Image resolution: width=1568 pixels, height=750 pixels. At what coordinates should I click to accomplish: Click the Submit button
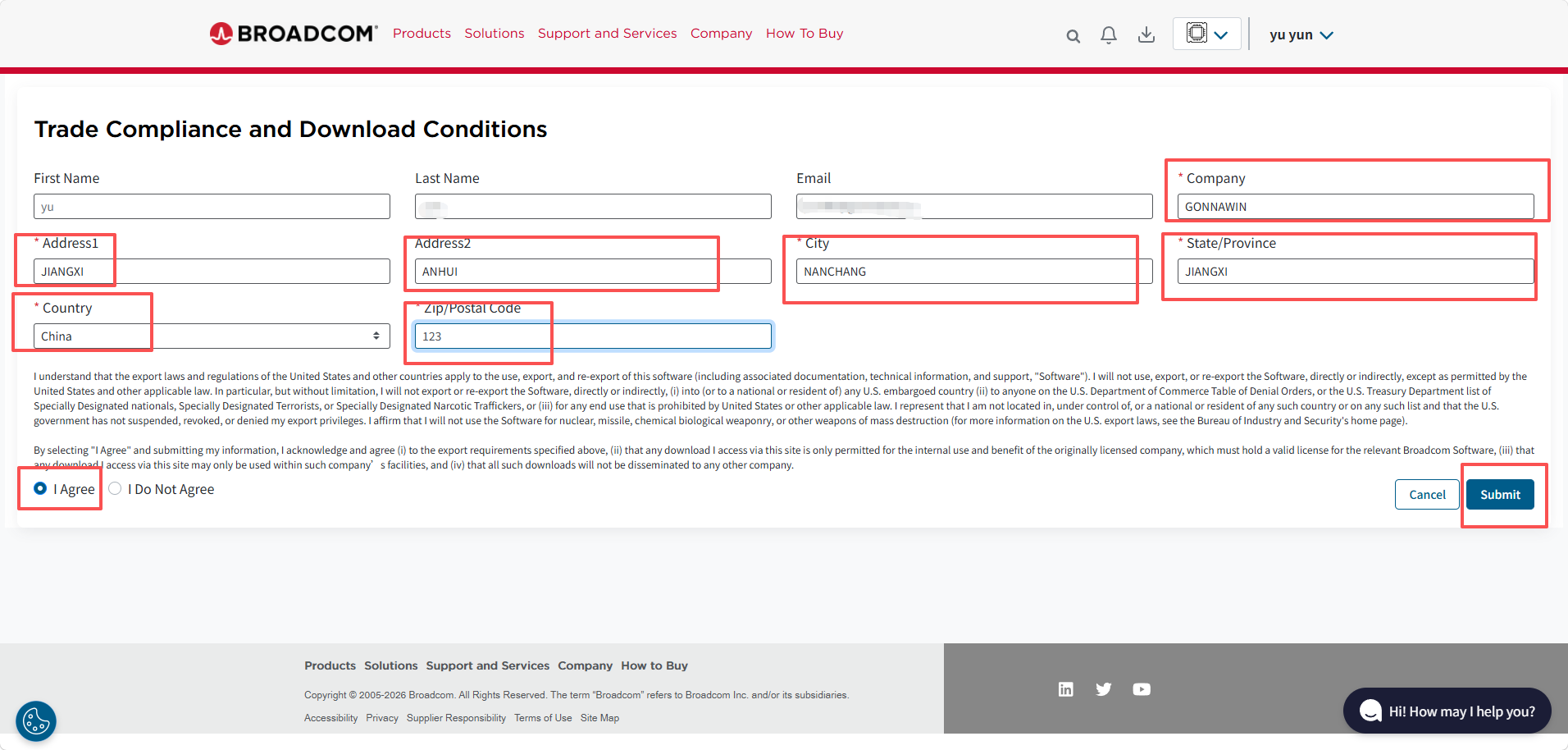(x=1500, y=494)
